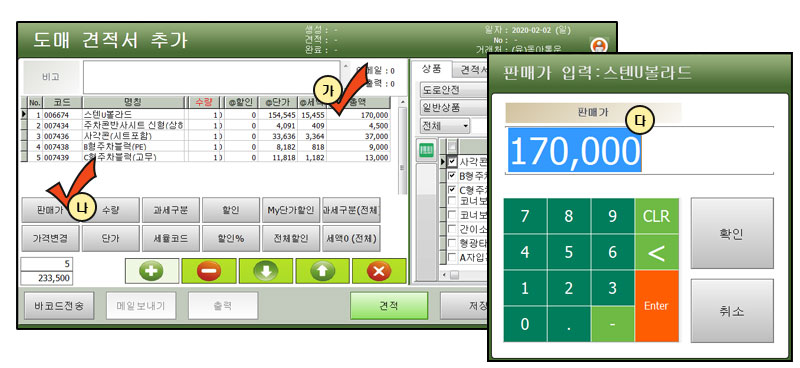Image resolution: width=800 pixels, height=368 pixels.
Task: Click the 과세구분 button
Action: point(171,210)
